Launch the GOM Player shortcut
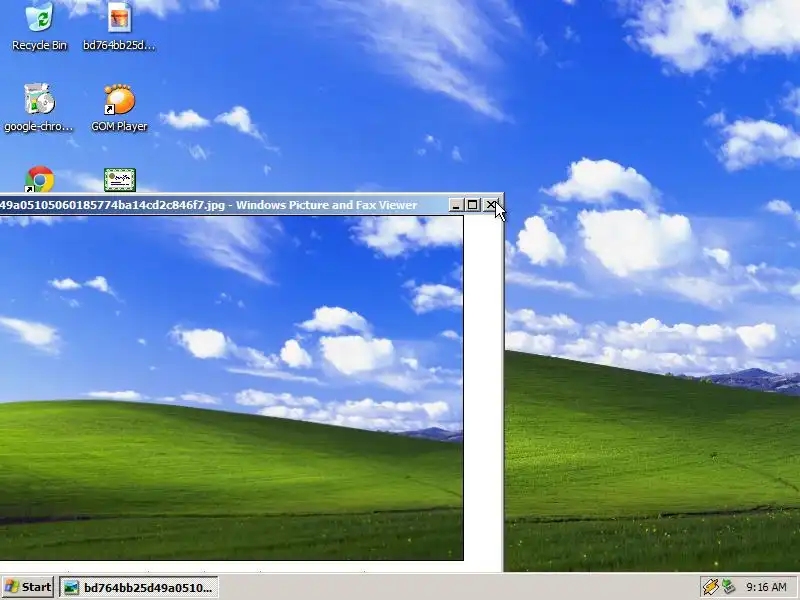This screenshot has width=800, height=600. click(119, 108)
